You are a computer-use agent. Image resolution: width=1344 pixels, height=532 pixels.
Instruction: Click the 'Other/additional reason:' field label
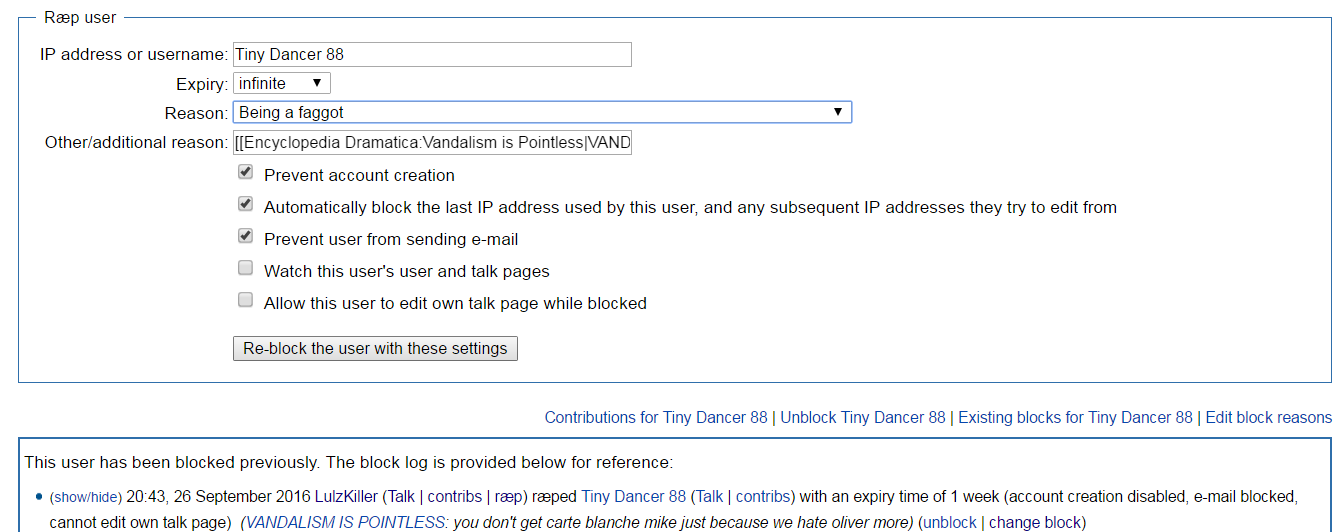click(x=137, y=142)
